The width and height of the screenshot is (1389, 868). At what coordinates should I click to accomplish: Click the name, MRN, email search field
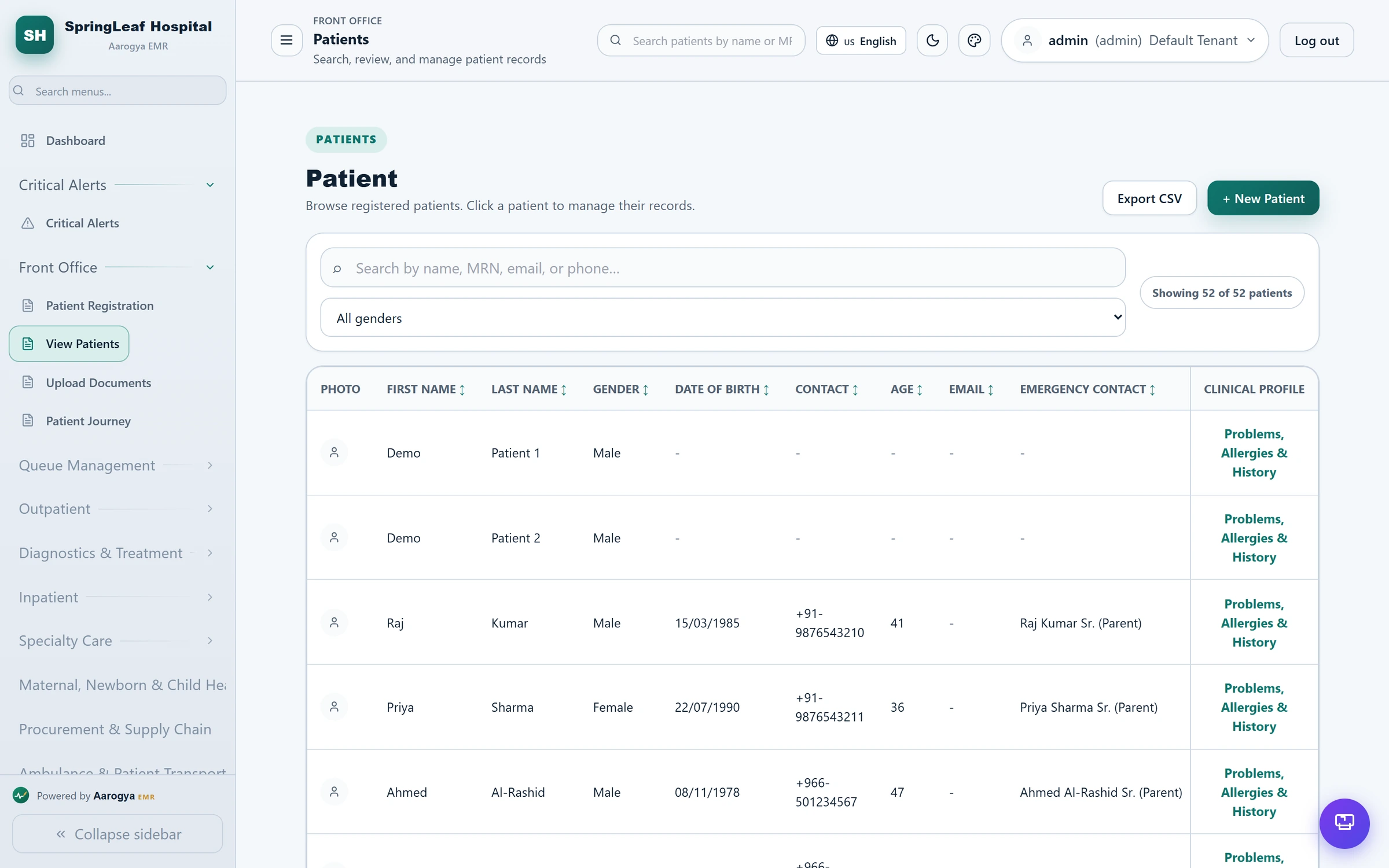723,268
